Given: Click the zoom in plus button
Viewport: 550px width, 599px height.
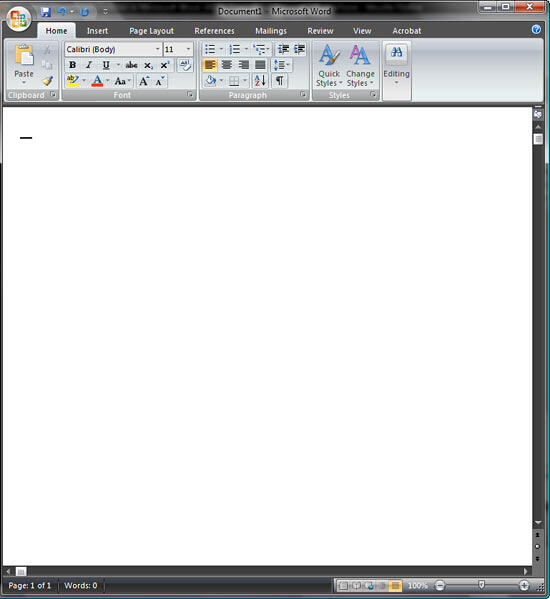Looking at the screenshot, I should (524, 585).
